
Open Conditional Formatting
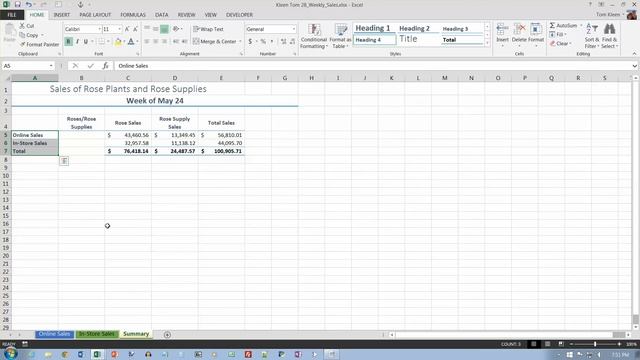click(313, 36)
